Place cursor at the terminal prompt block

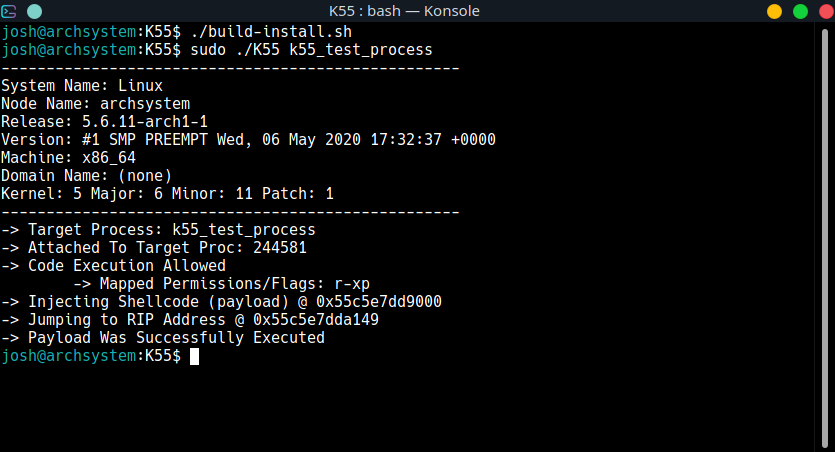(x=194, y=356)
